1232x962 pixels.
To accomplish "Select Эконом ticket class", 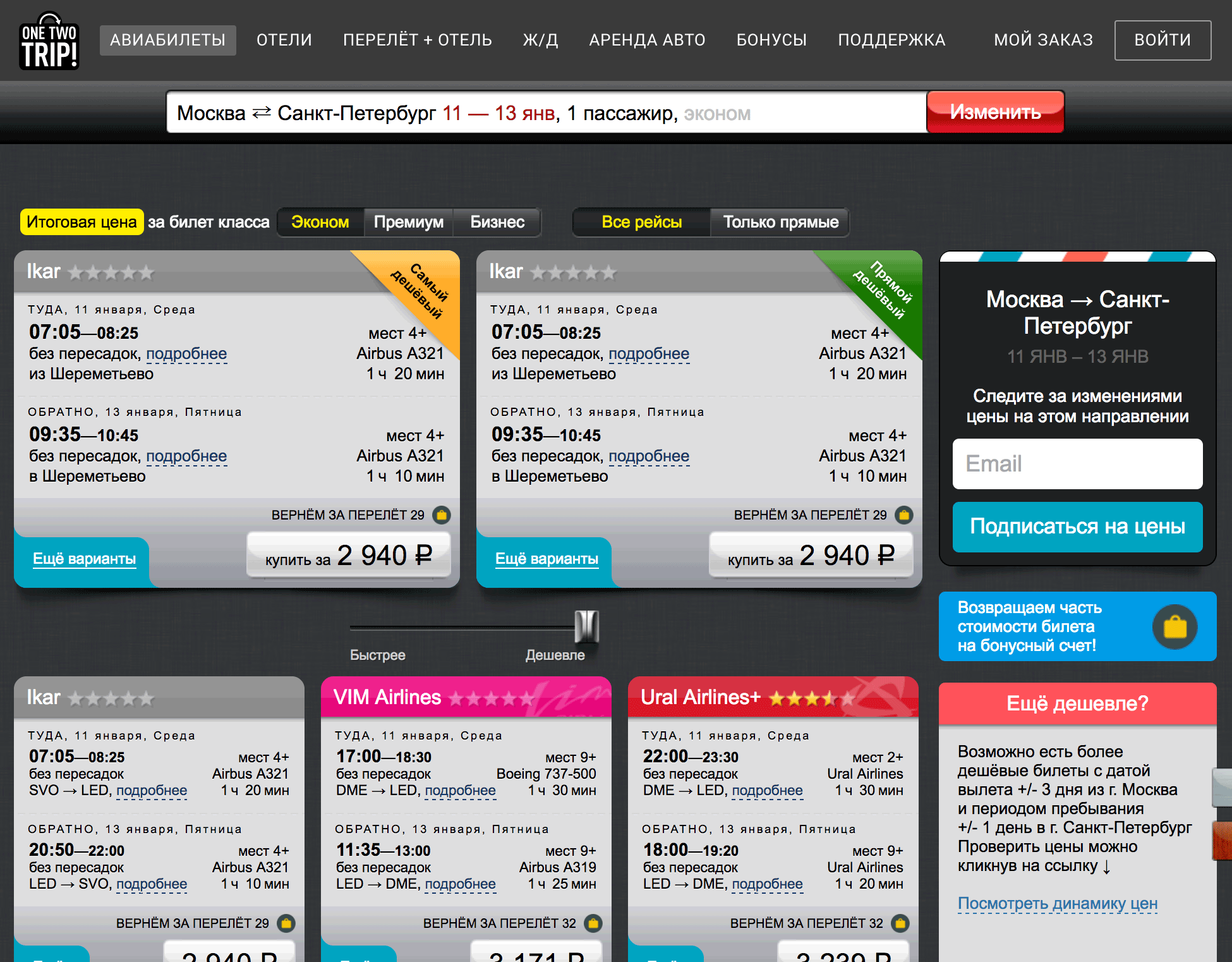I will [320, 222].
